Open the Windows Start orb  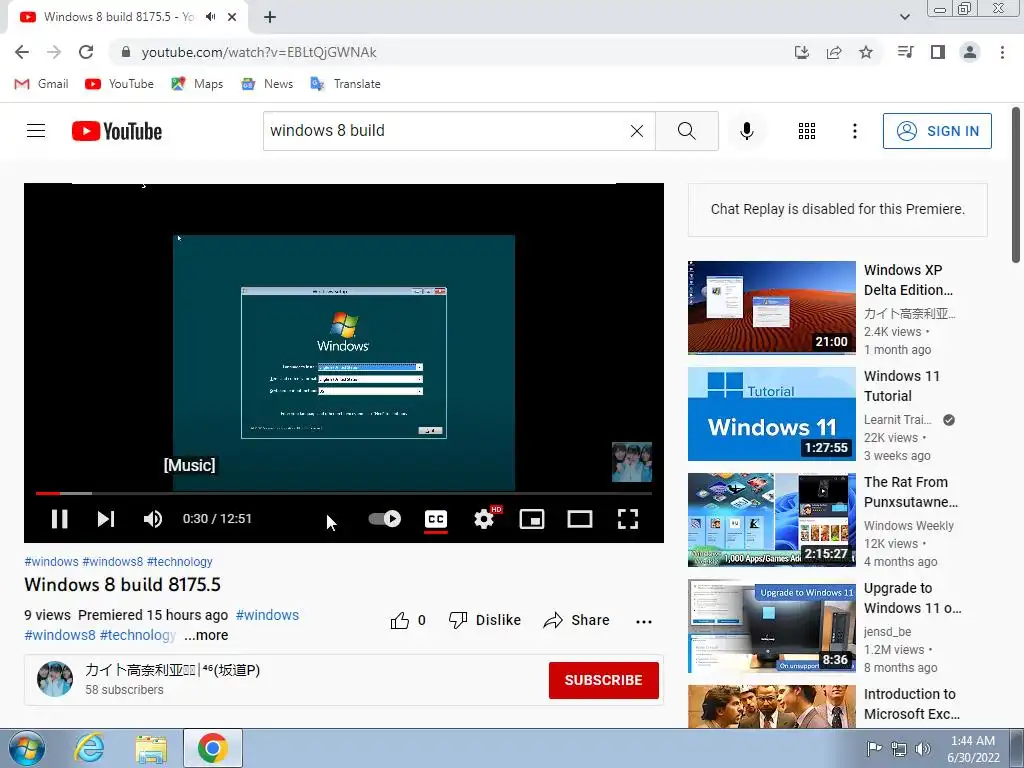click(x=27, y=748)
